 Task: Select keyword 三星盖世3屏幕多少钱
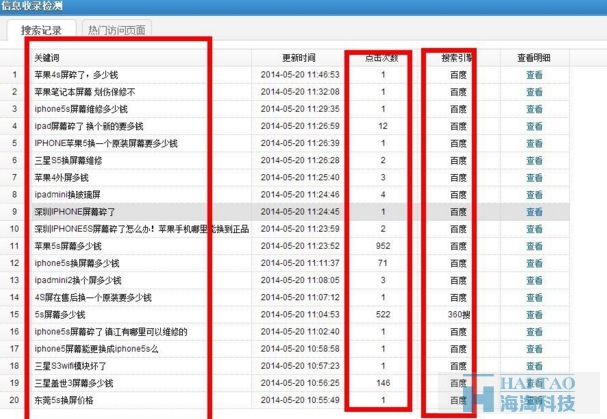pyautogui.click(x=74, y=383)
